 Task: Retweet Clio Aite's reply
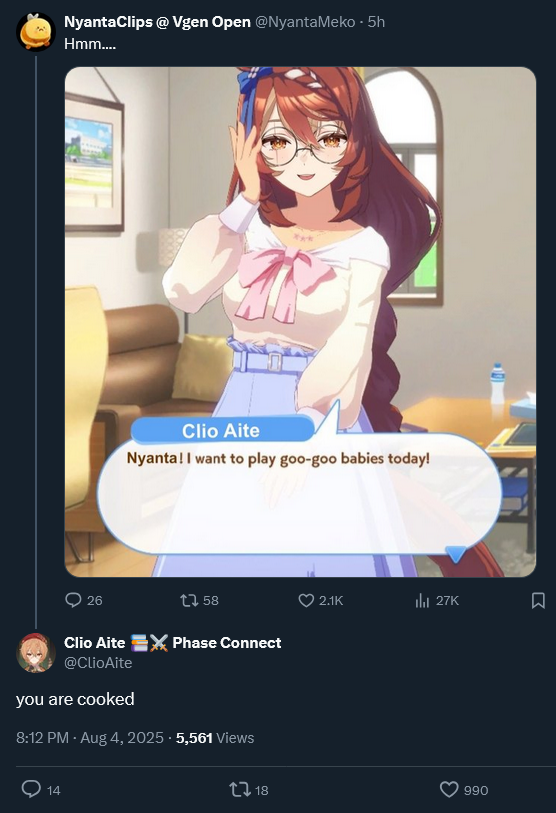tap(239, 790)
